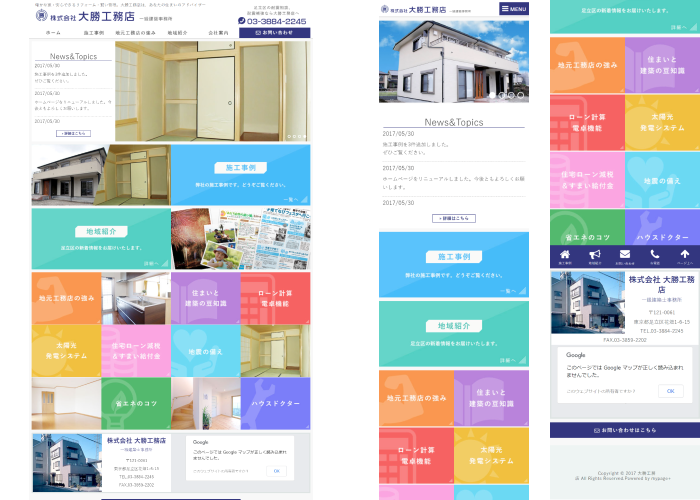
Task: Open the teal 地域紹介 tile in desktop view
Action: pyautogui.click(x=101, y=239)
